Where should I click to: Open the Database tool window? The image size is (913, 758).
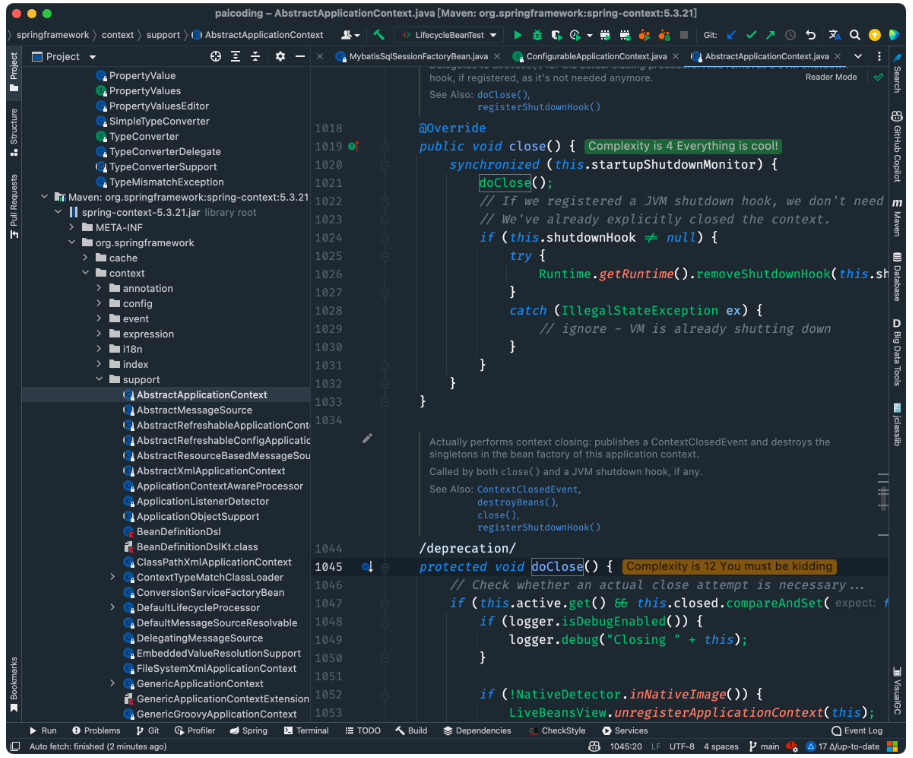click(897, 277)
